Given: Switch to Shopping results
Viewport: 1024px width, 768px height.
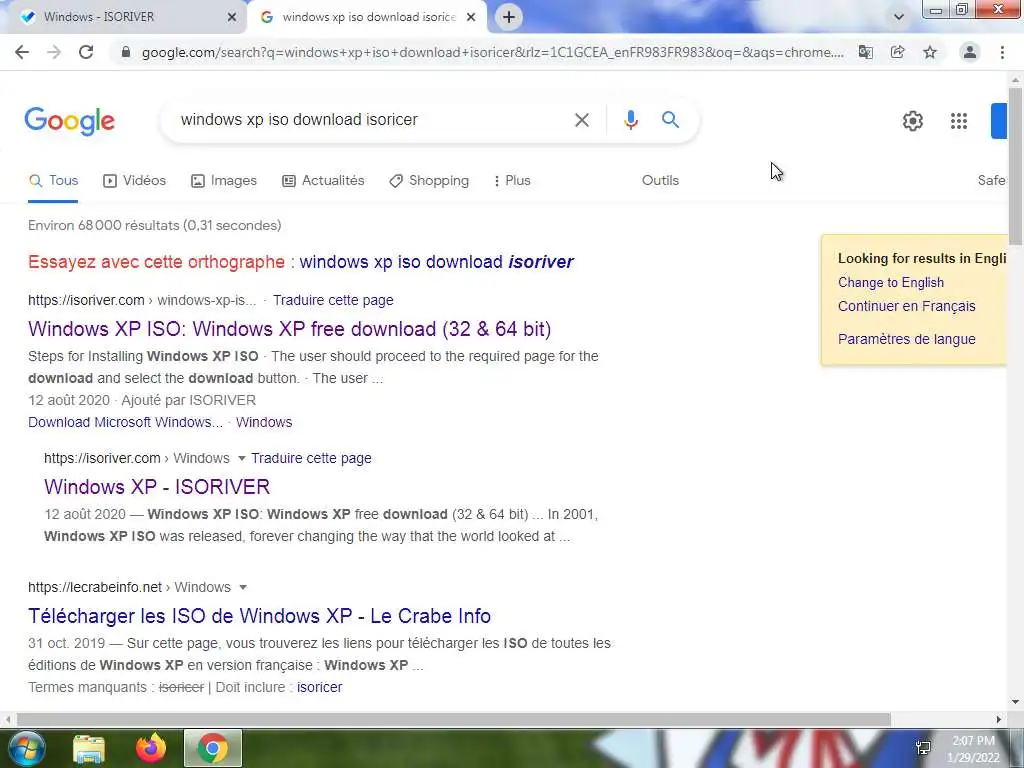Looking at the screenshot, I should pyautogui.click(x=429, y=181).
